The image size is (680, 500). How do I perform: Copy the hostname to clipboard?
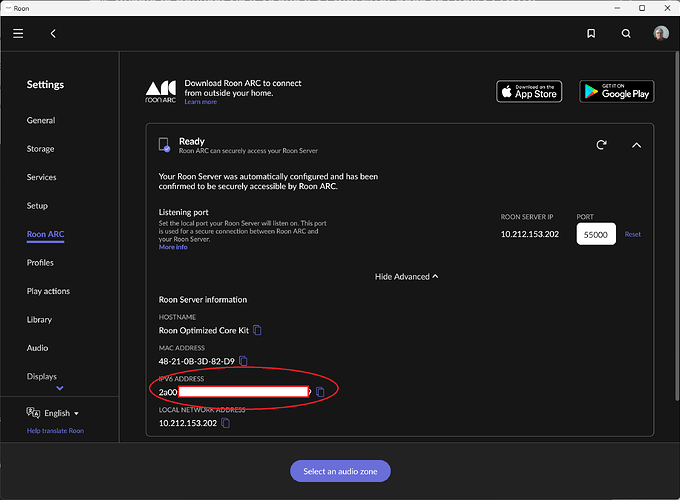257,330
